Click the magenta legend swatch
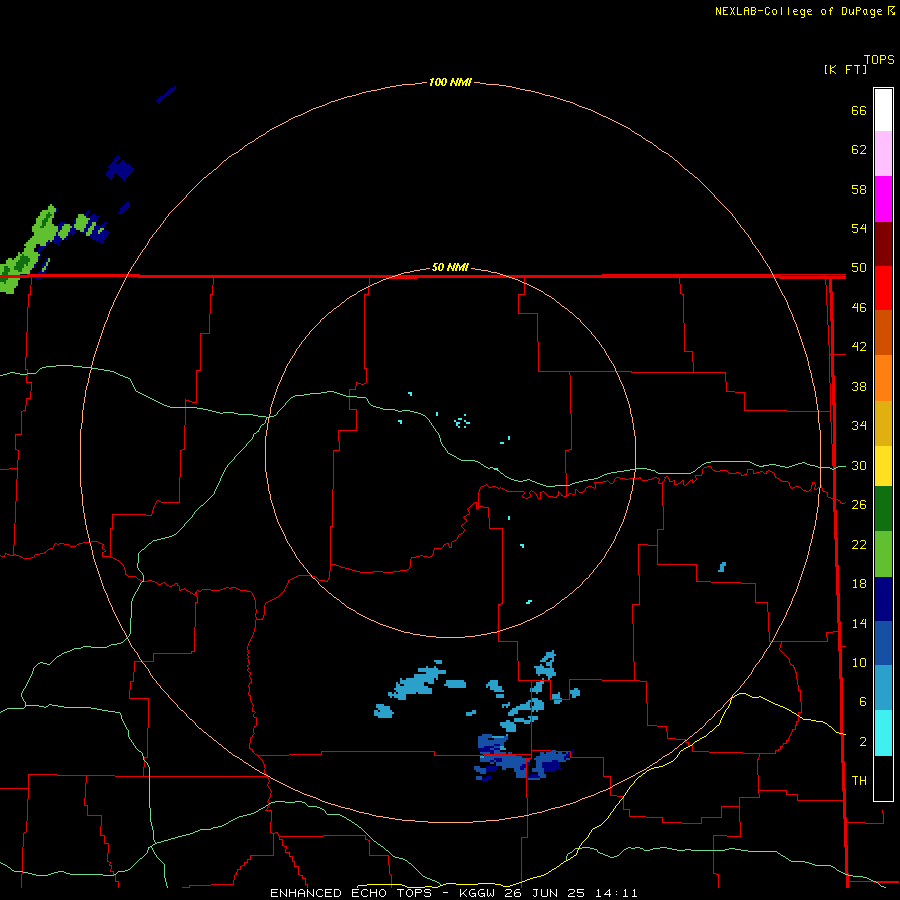The width and height of the screenshot is (900, 900). [883, 199]
